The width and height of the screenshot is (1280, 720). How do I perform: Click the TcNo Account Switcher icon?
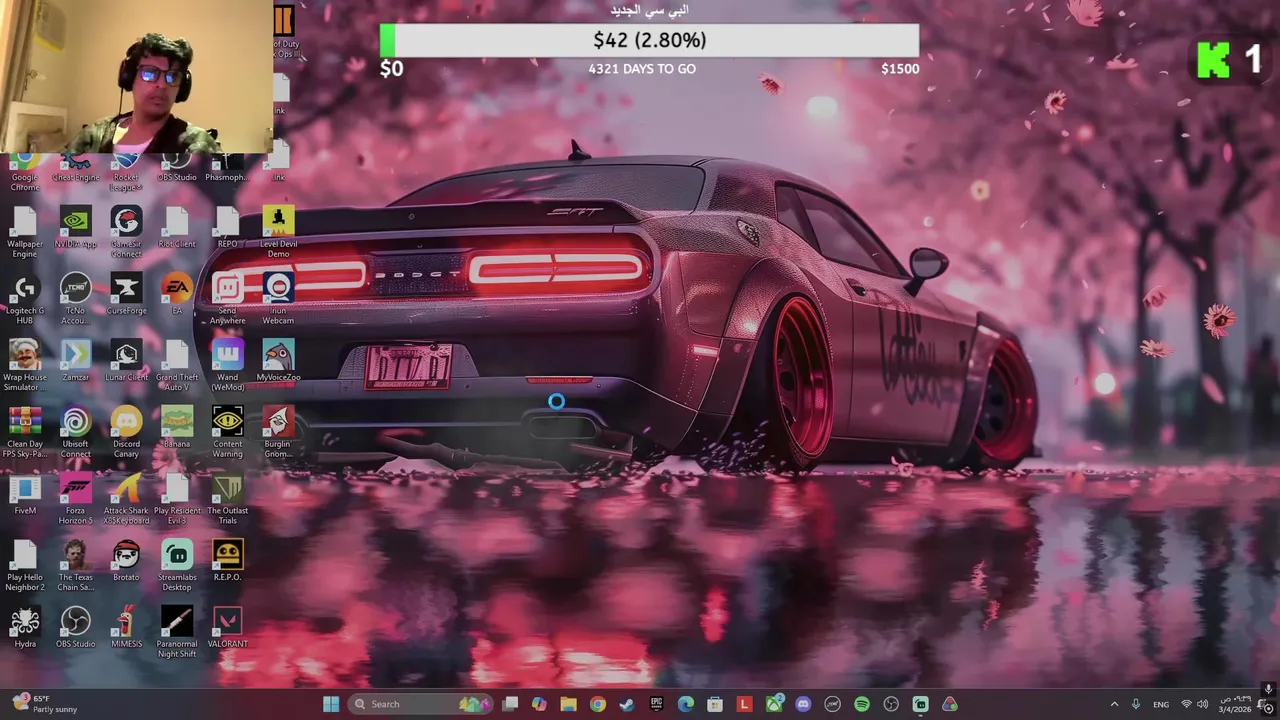click(75, 299)
